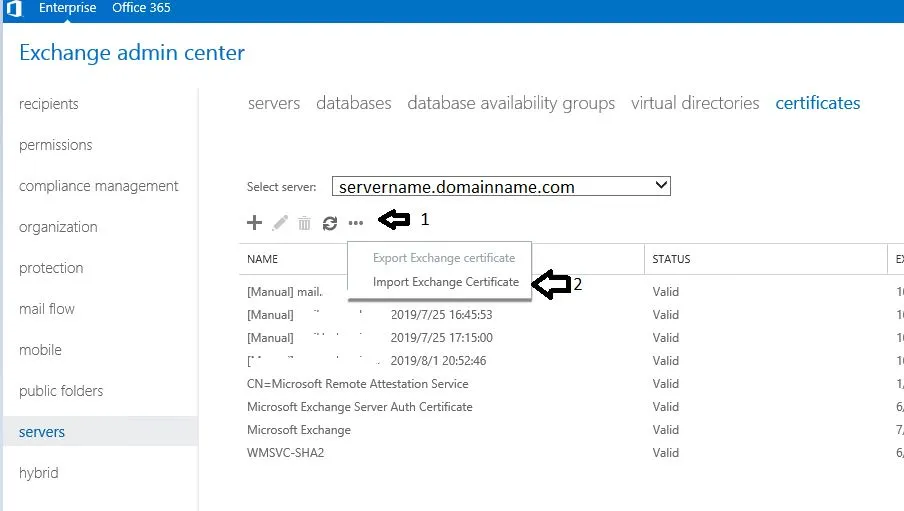Go to hybrid in sidebar
This screenshot has height=511, width=904.
point(39,473)
